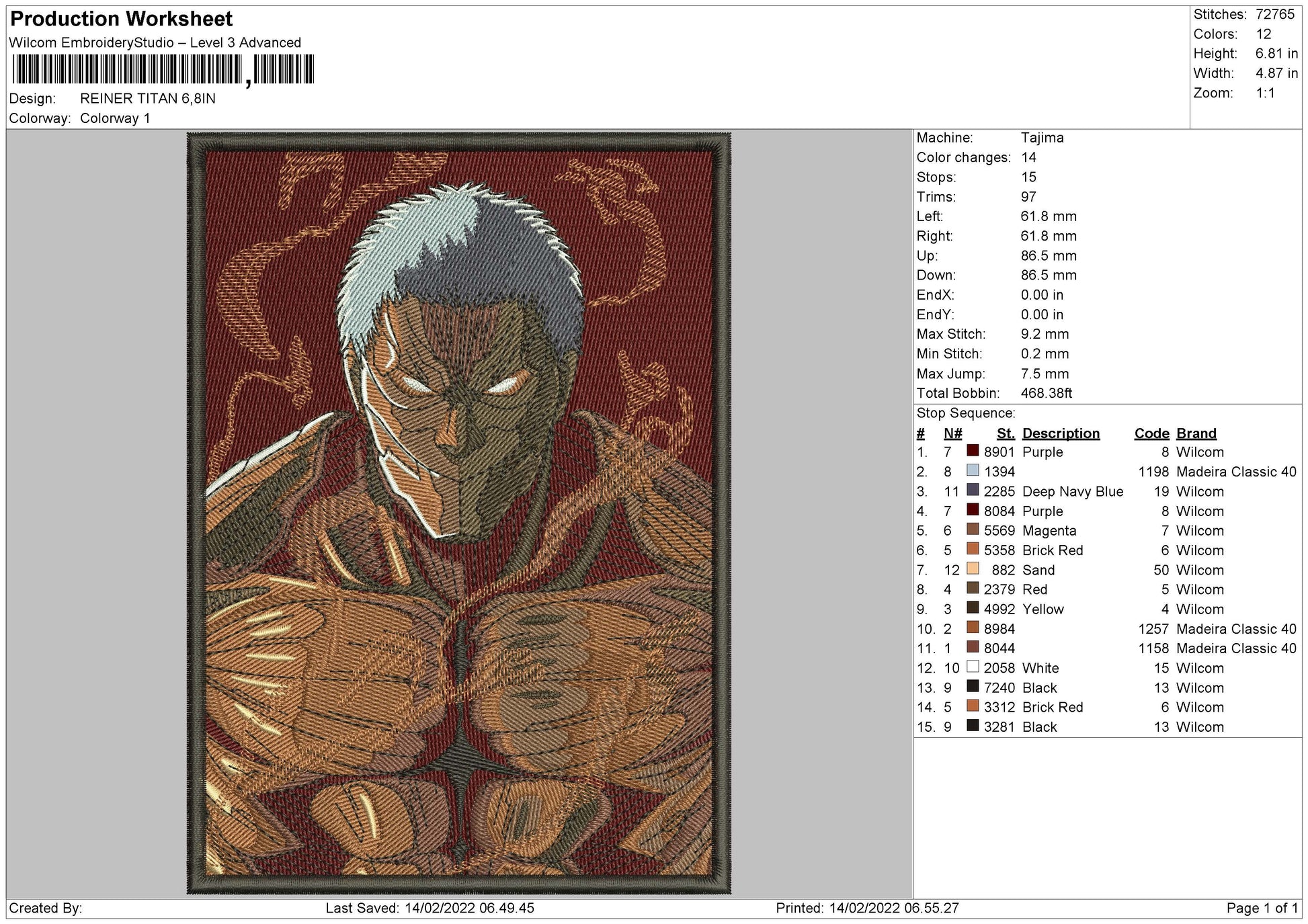
Task: Click the White color swatch at stop 12
Action: tap(973, 667)
